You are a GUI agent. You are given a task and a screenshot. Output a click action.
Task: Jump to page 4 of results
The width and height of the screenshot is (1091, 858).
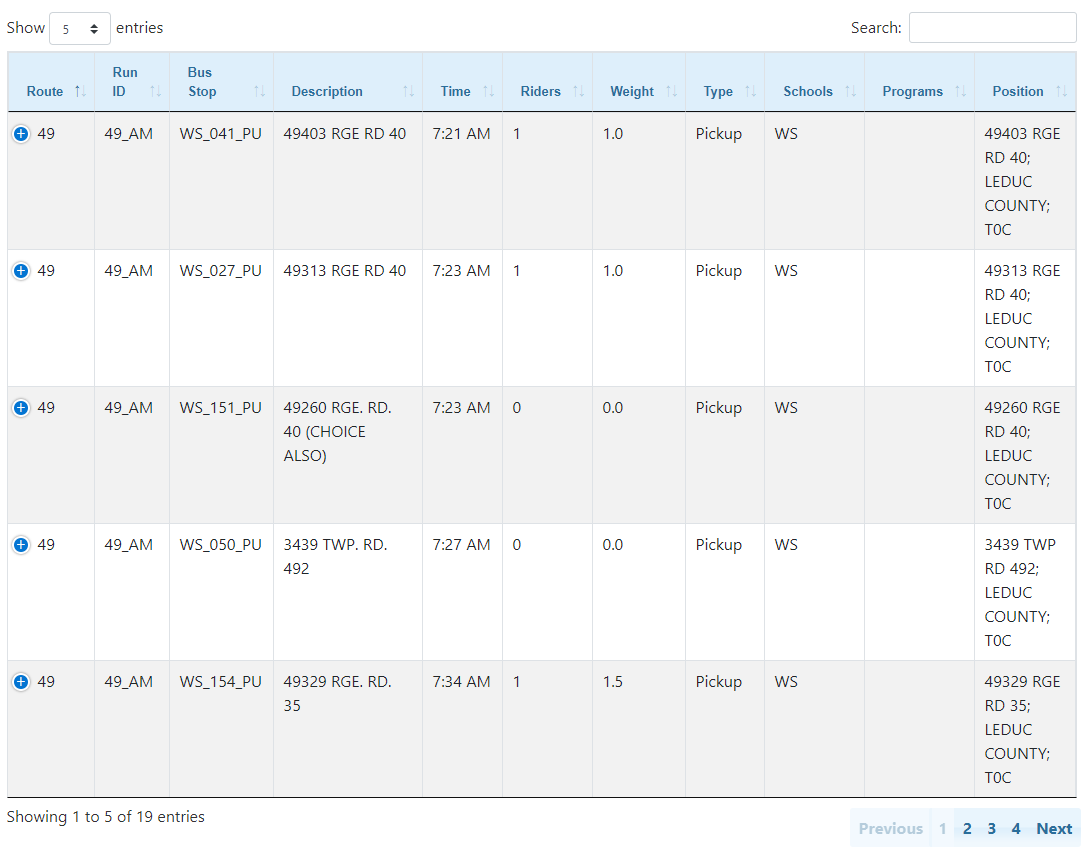coord(1015,828)
